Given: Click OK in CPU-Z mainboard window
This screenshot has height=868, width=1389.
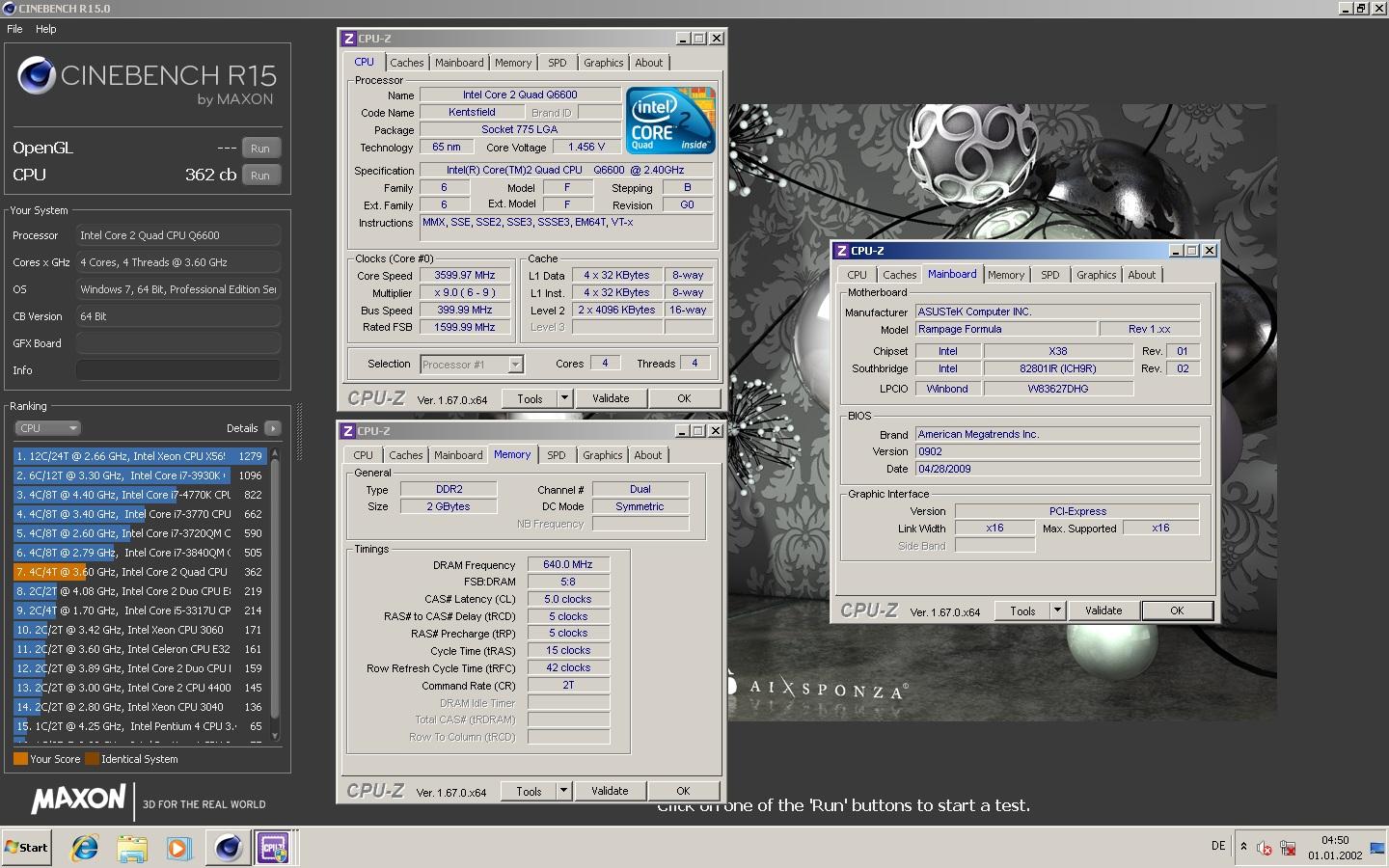Looking at the screenshot, I should (x=1177, y=610).
